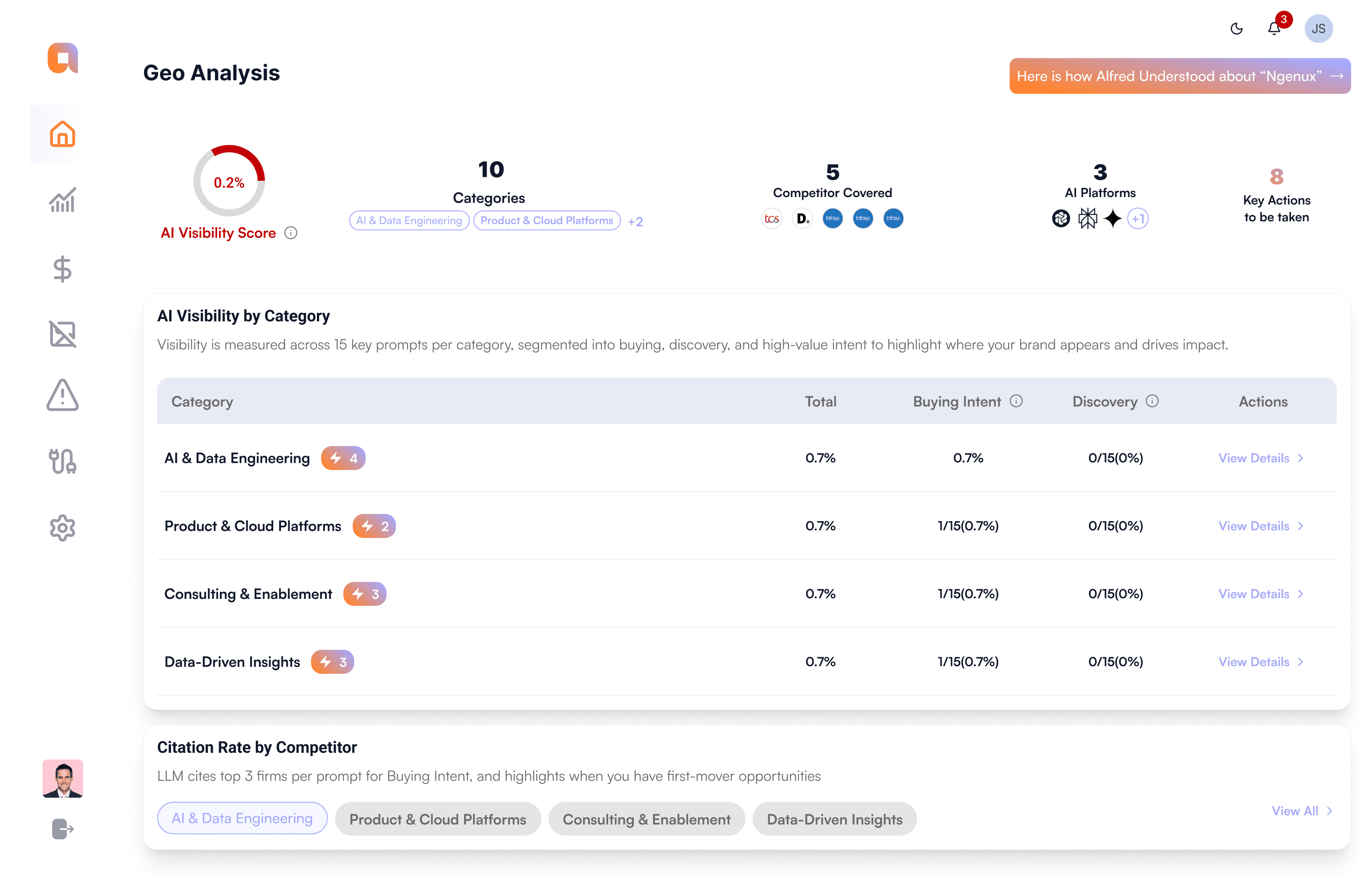Image resolution: width=1369 pixels, height=896 pixels.
Task: Open the settings gear icon
Action: (62, 527)
